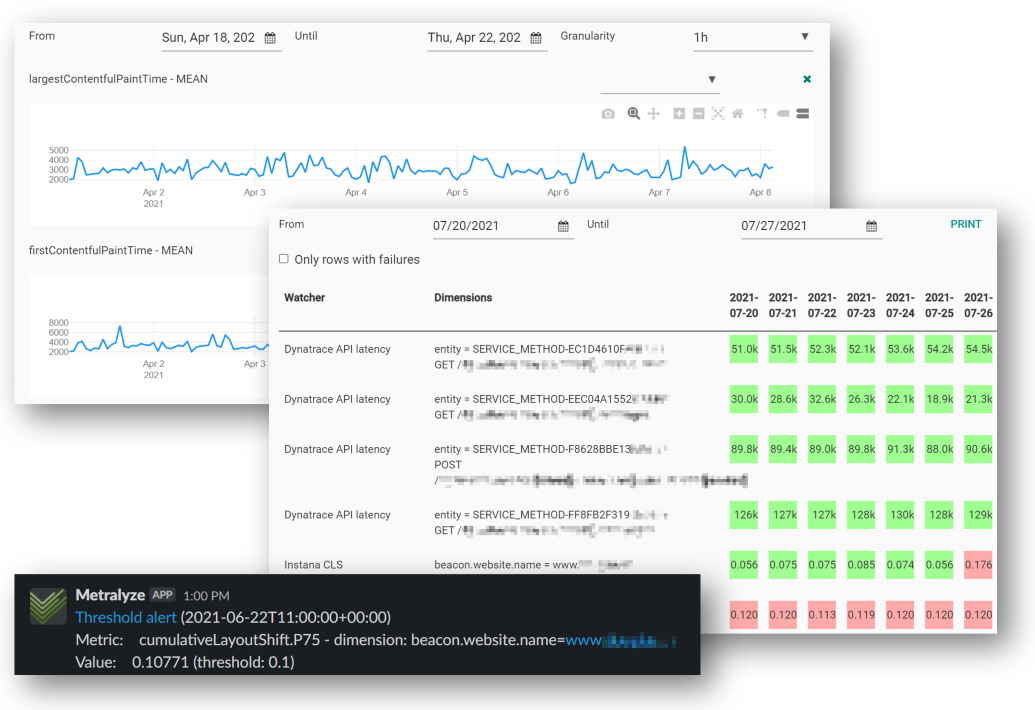
Task: Click the 126k latency cell
Action: tap(744, 515)
